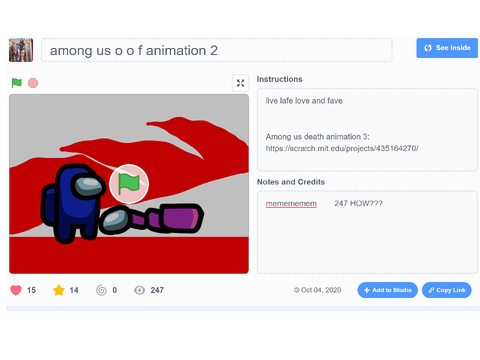This screenshot has height=360, width=480.
Task: Click inside the Instructions text box
Action: [367, 130]
